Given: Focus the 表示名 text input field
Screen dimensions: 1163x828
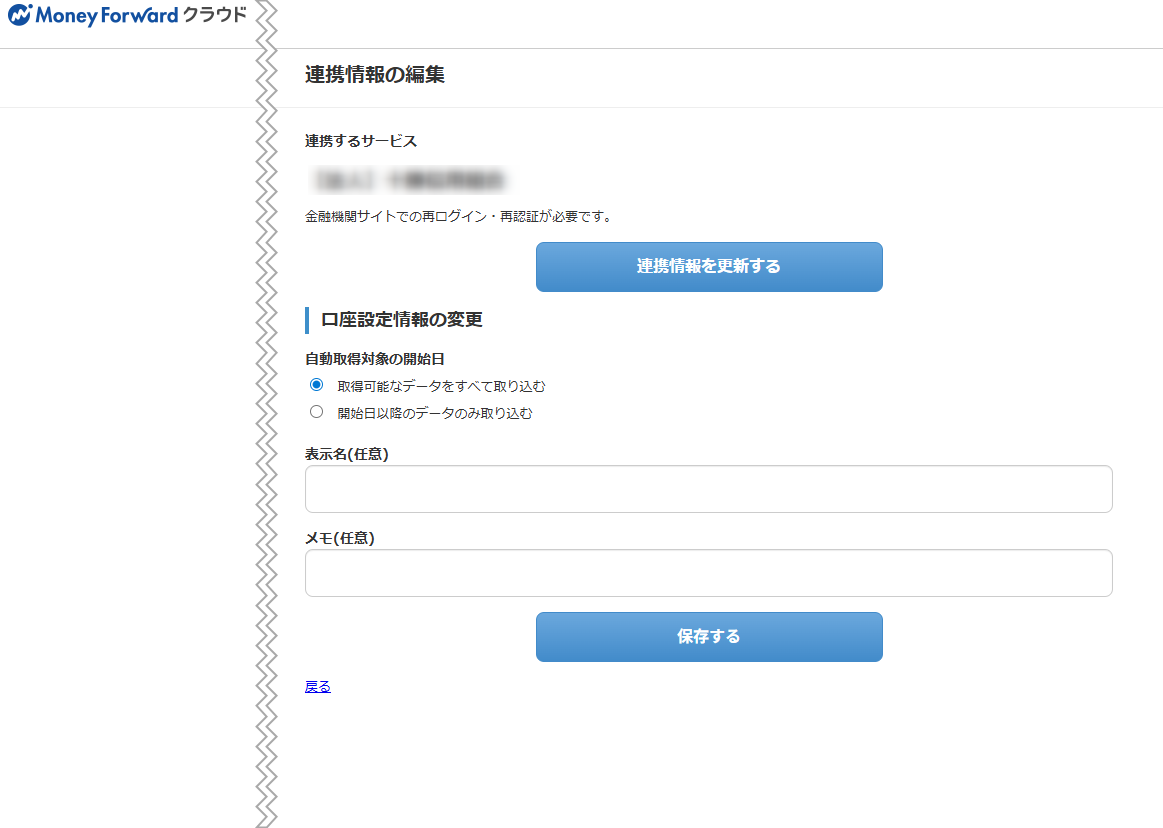Looking at the screenshot, I should 708,489.
